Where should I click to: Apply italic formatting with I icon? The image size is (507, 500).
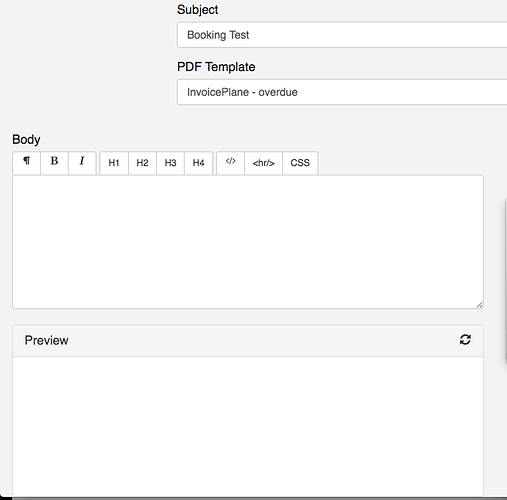(x=82, y=163)
